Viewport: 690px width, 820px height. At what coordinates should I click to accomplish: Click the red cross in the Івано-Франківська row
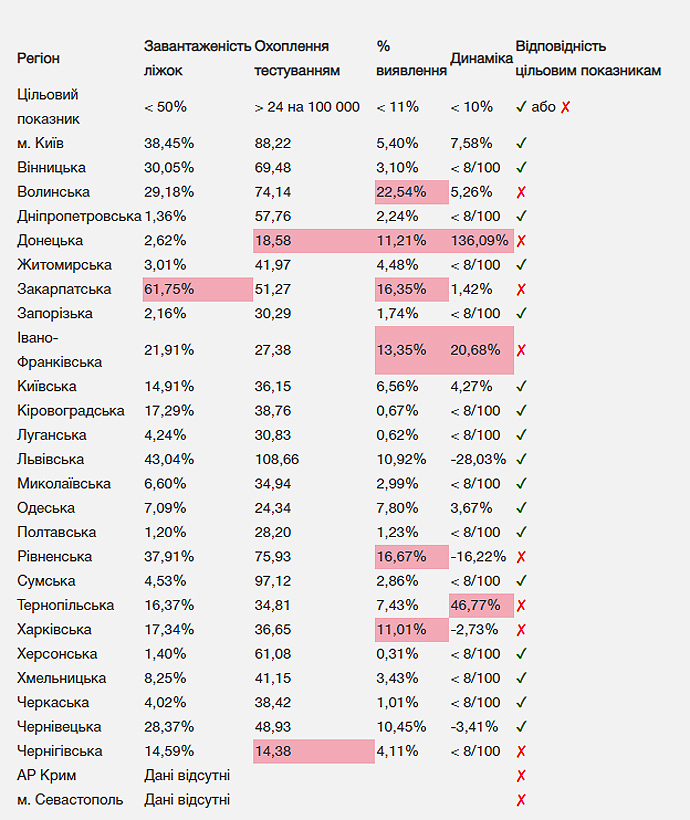coord(521,351)
